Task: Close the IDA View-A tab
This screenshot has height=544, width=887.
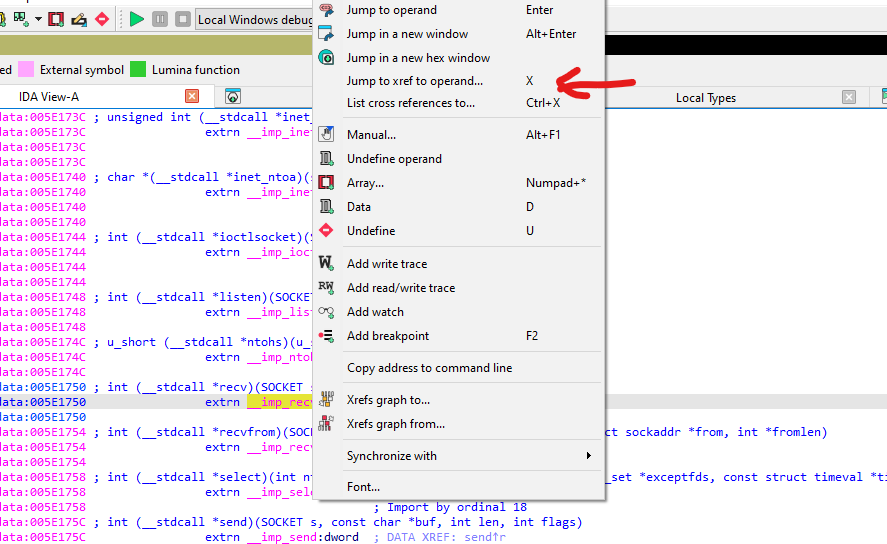Action: (x=191, y=97)
